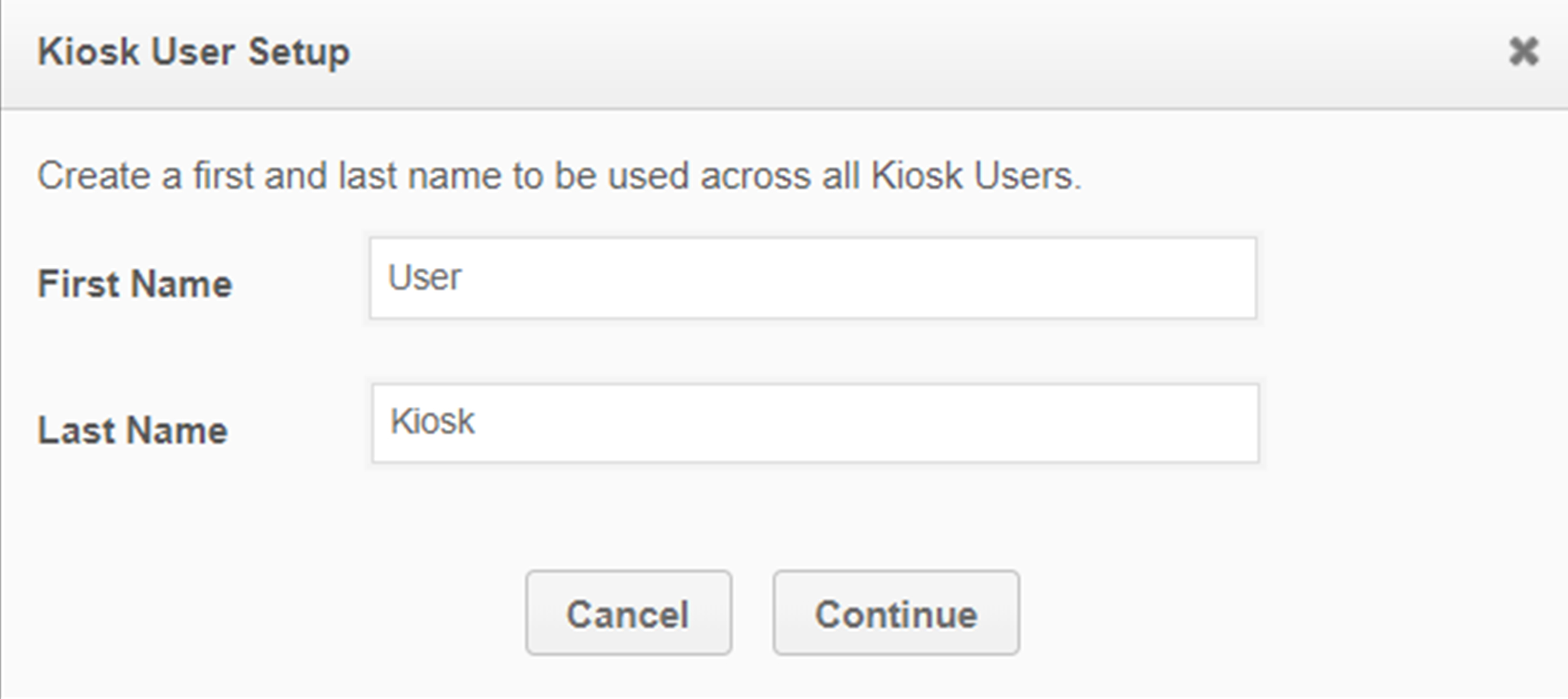Click the First Name label
1568x699 pixels.
tap(135, 284)
